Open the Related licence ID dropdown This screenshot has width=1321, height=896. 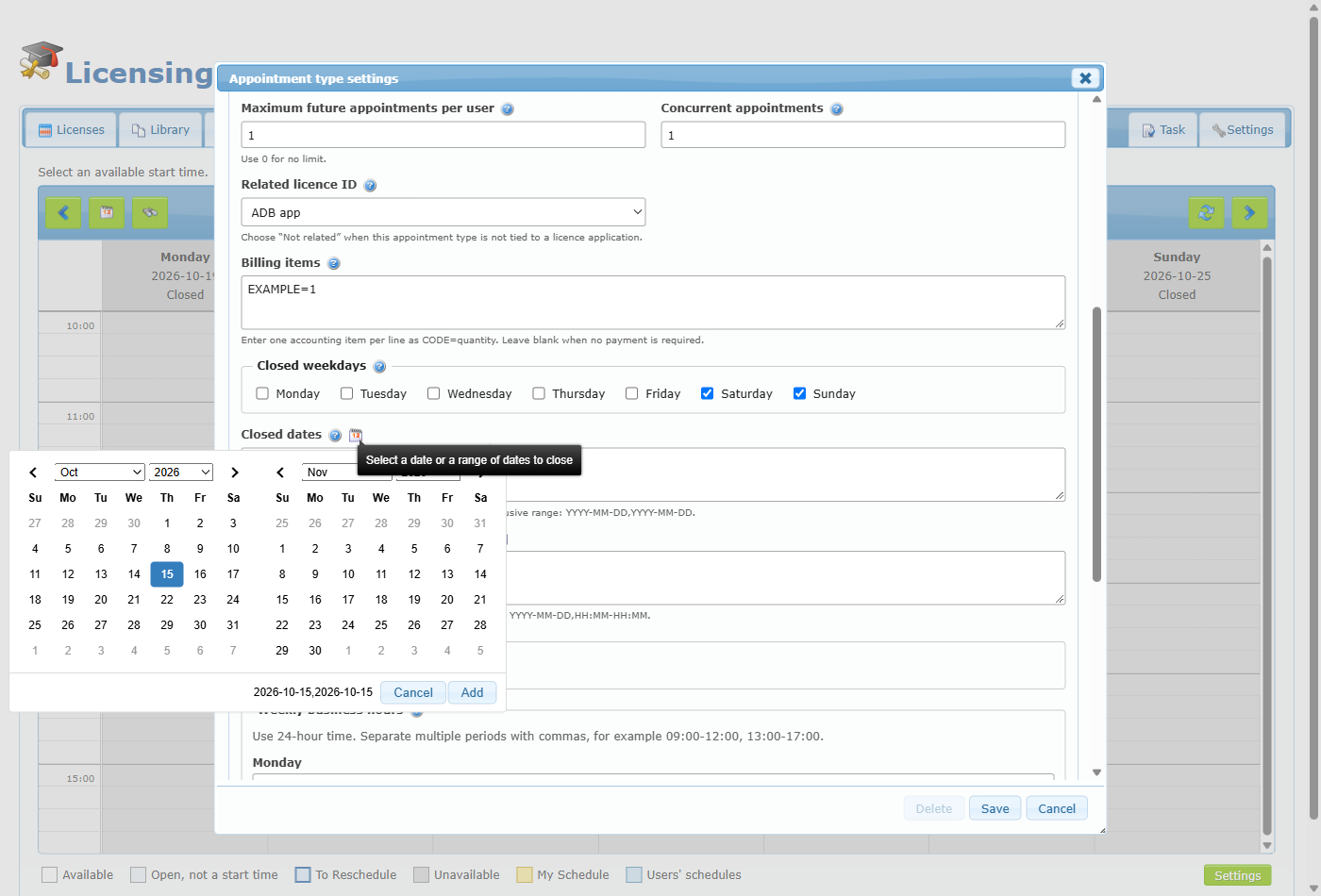coord(443,212)
